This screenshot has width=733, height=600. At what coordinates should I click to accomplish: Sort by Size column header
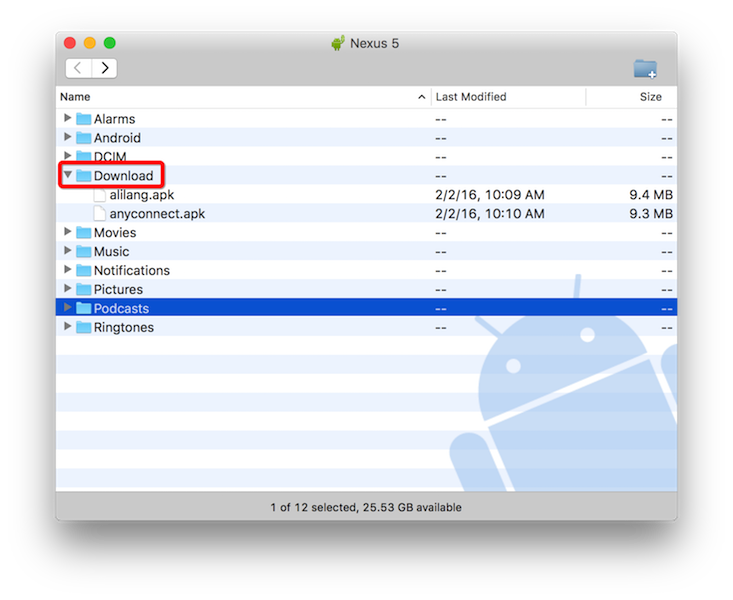(x=650, y=97)
